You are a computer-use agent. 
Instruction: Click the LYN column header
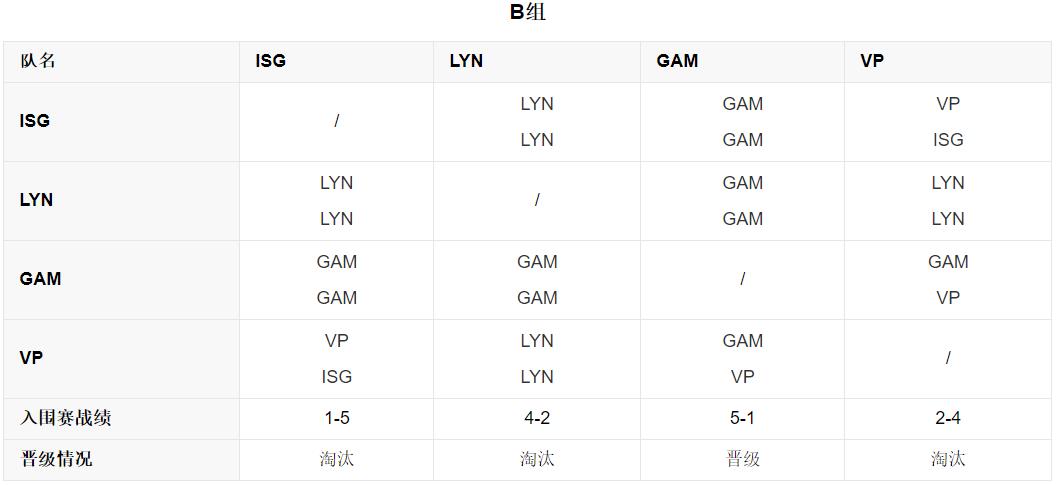click(466, 61)
